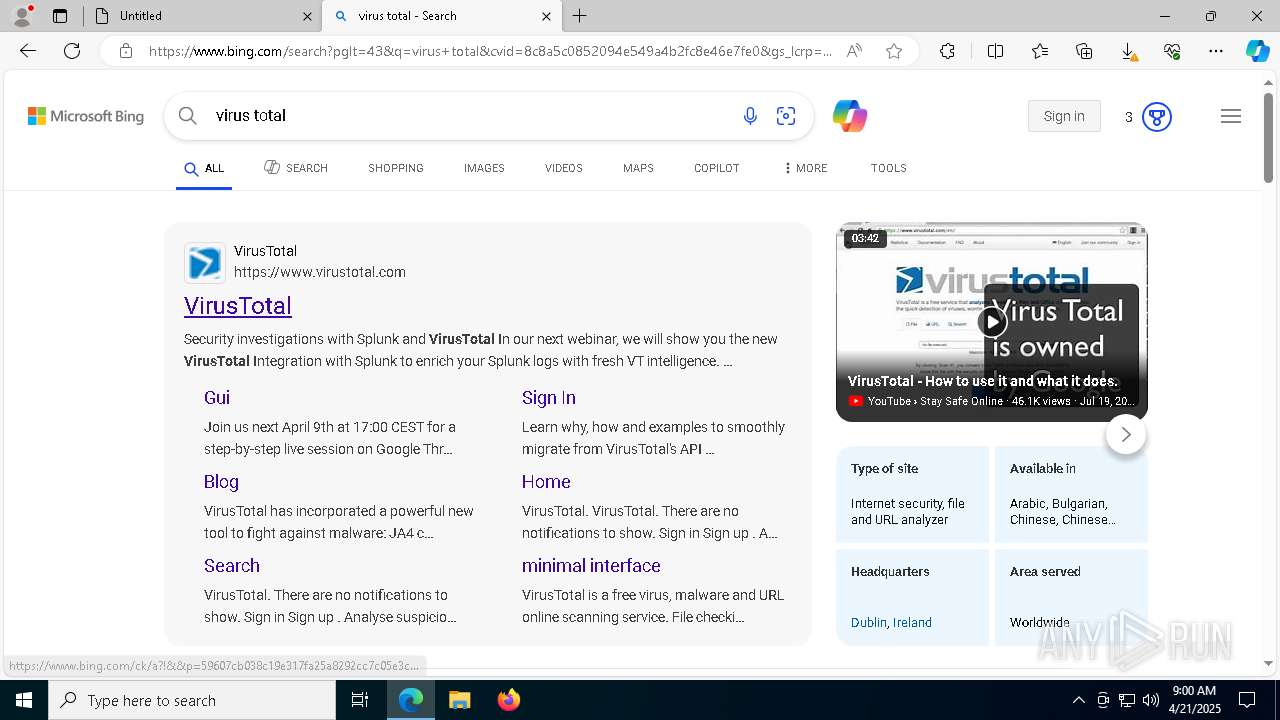Open File Explorer from the taskbar
Image resolution: width=1280 pixels, height=720 pixels.
(x=459, y=700)
